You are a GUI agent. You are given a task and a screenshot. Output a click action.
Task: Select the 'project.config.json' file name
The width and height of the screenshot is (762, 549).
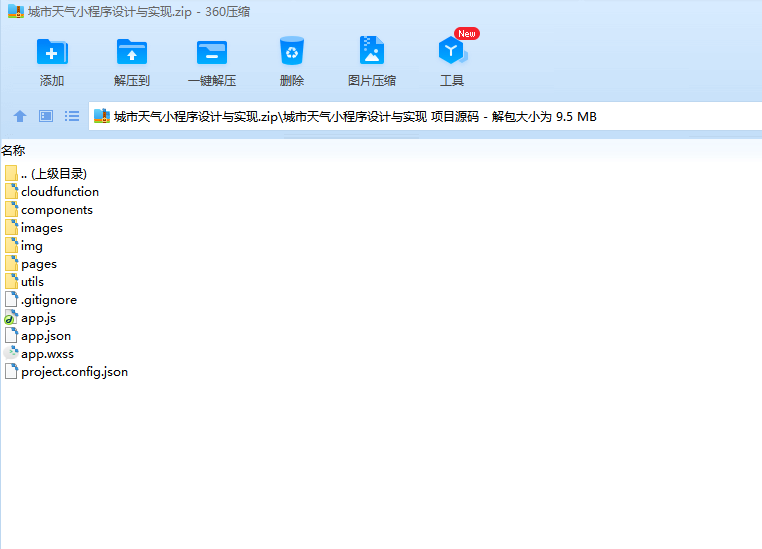[74, 372]
